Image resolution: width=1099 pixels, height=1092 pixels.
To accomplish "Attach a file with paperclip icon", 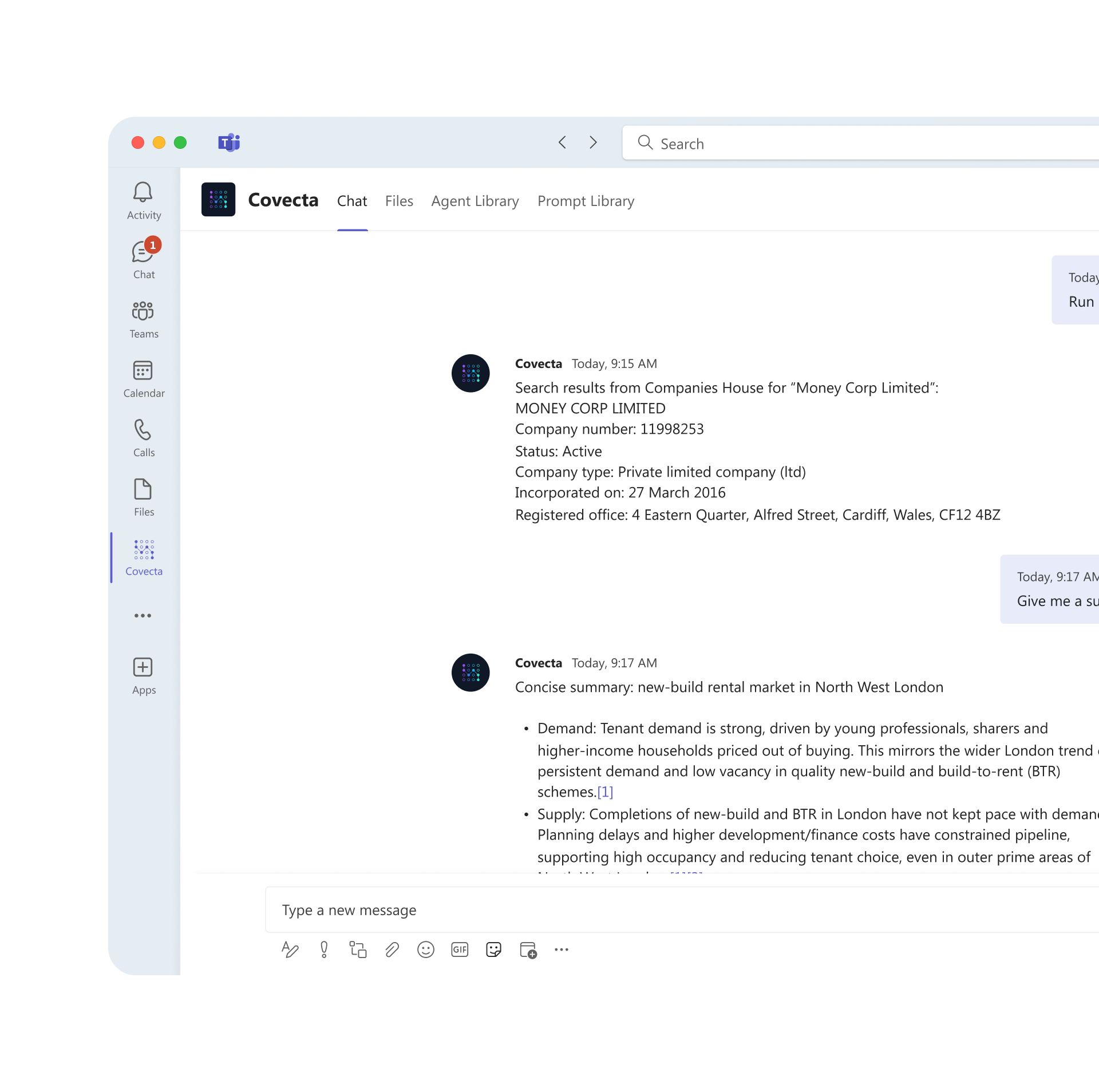I will point(392,949).
